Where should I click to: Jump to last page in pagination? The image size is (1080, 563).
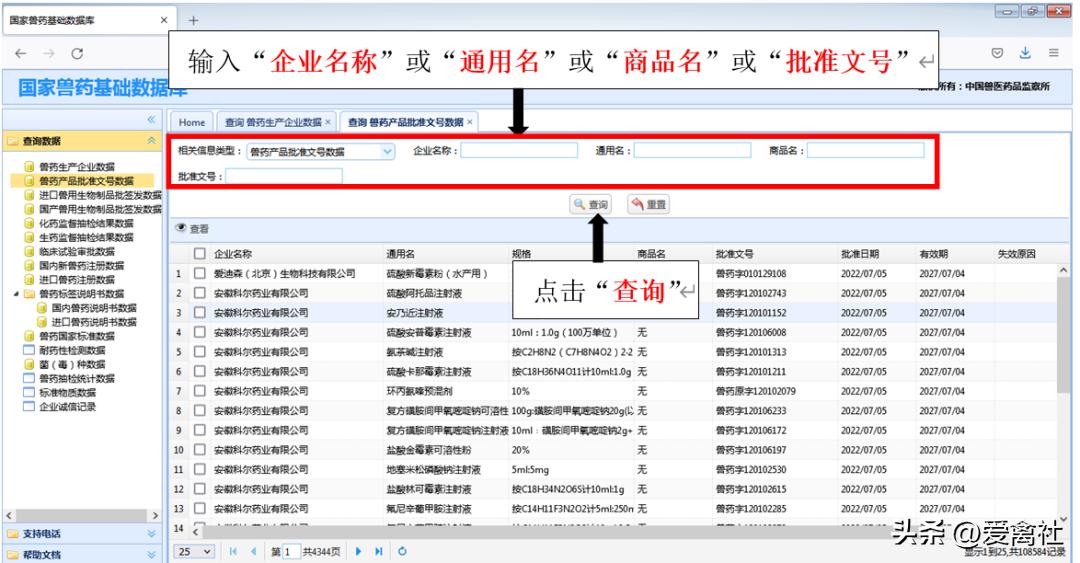[378, 551]
